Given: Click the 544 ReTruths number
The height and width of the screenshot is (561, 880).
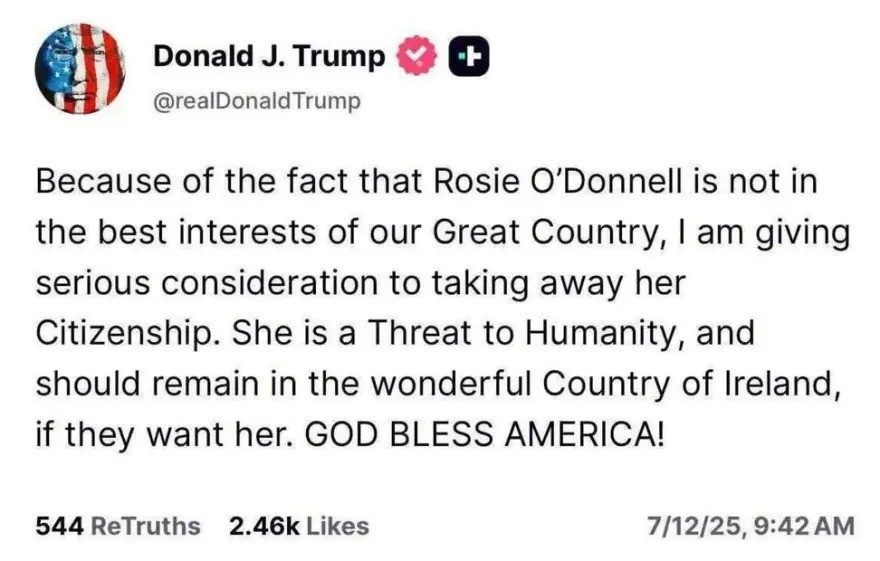Looking at the screenshot, I should coord(59,526).
